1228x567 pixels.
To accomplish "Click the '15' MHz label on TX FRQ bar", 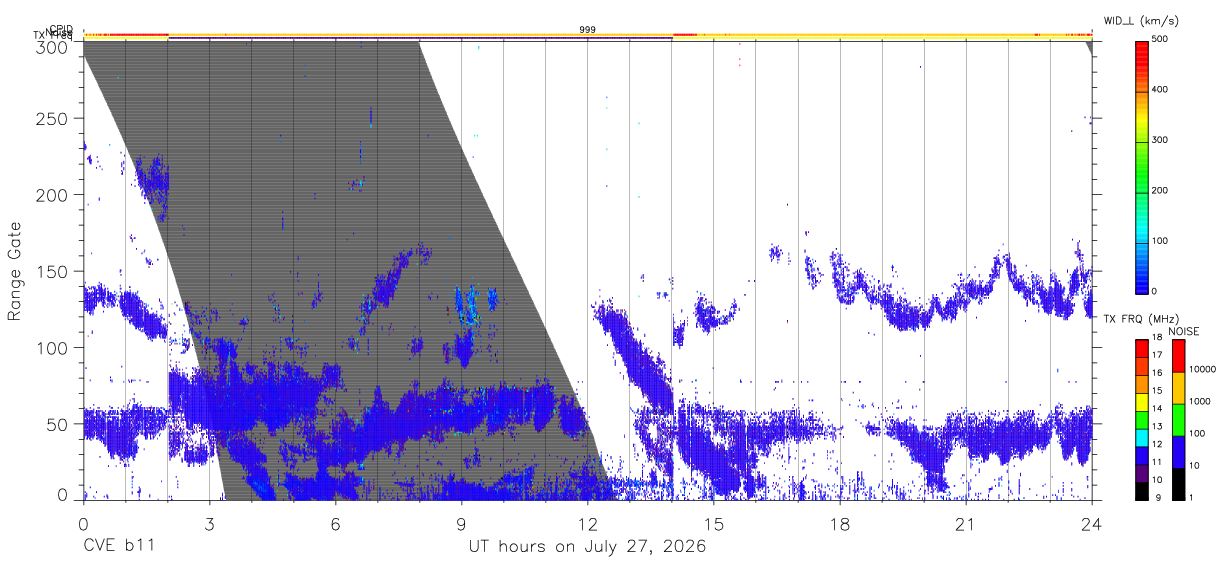I will (x=1157, y=391).
